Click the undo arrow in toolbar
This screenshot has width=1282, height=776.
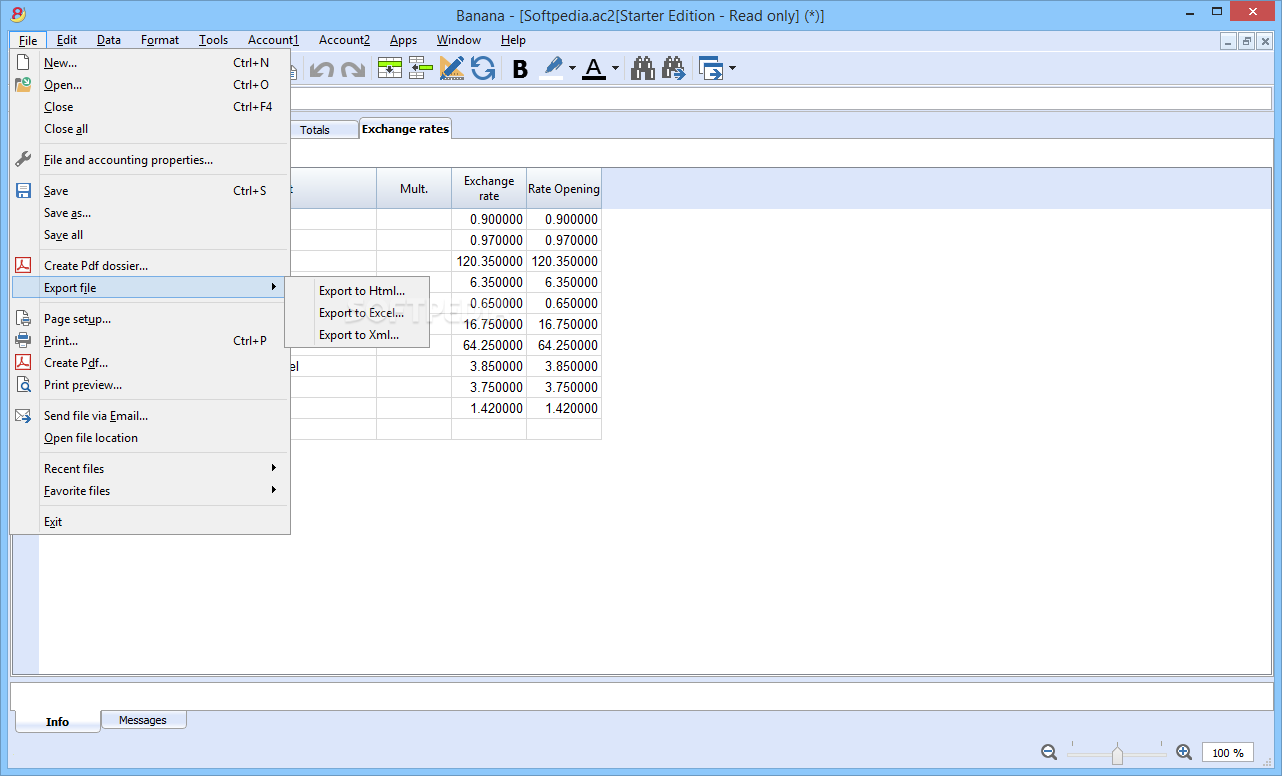click(321, 69)
